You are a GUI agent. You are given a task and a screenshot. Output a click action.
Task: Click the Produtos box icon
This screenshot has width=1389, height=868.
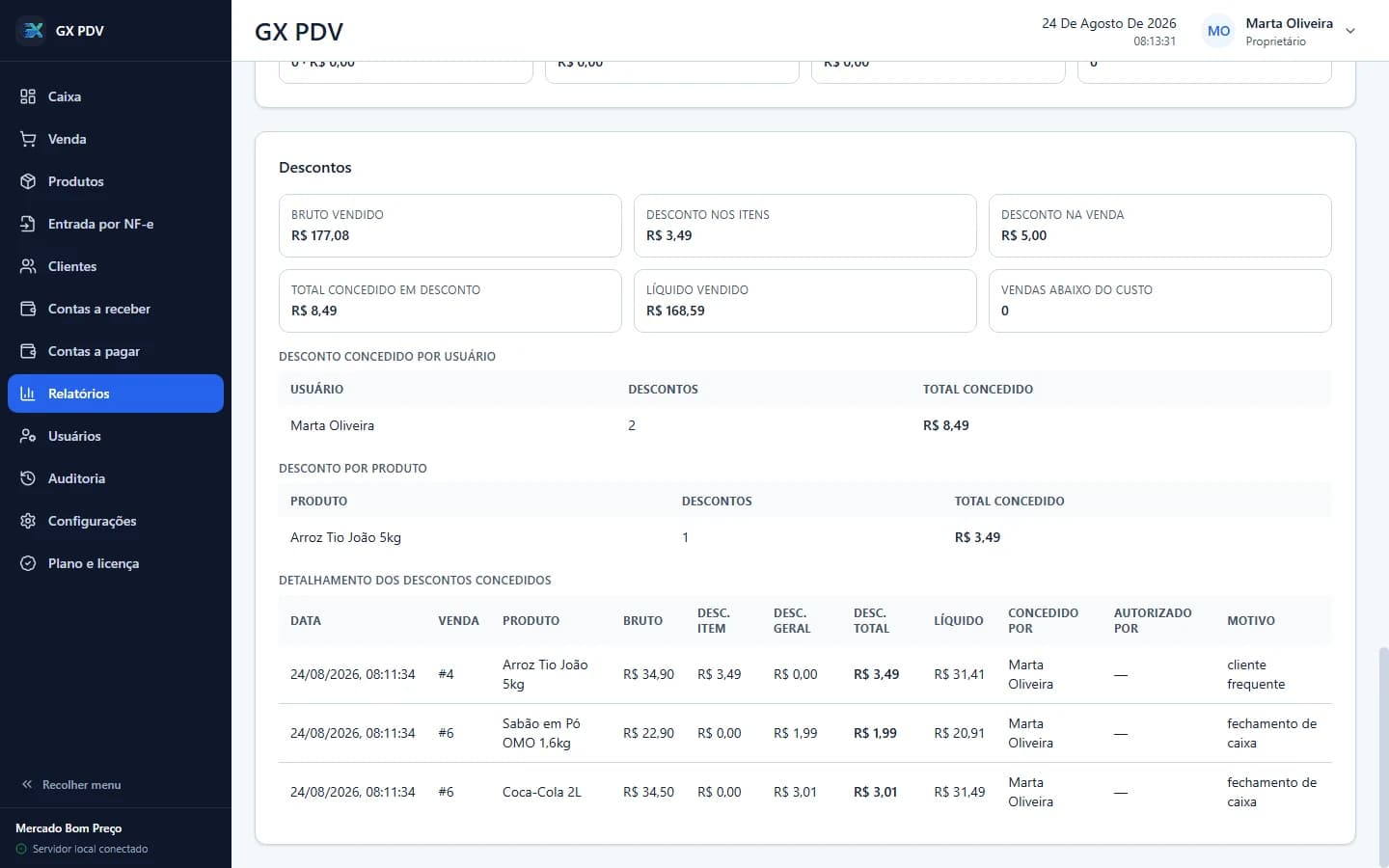[28, 181]
